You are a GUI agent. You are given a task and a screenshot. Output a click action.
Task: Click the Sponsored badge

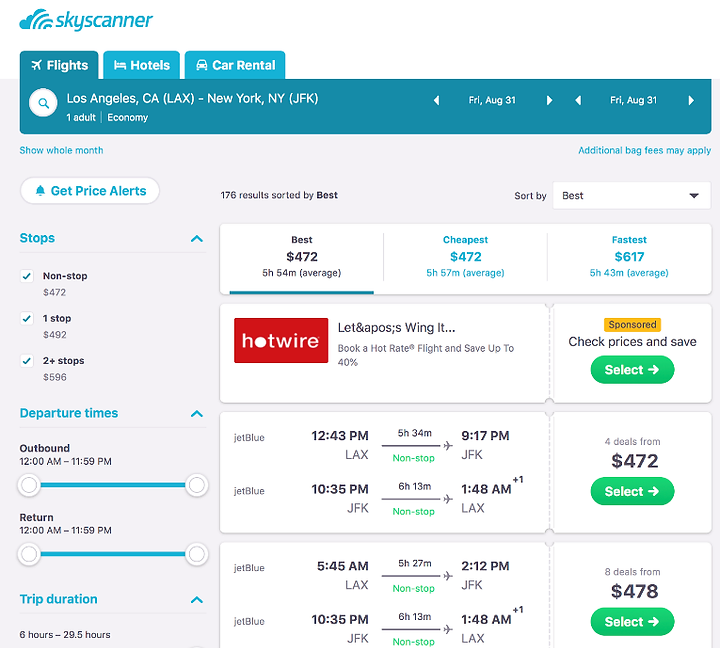(632, 325)
